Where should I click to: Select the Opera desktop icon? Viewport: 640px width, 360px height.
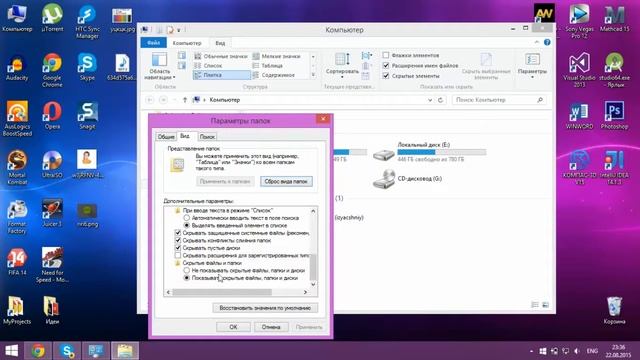coord(52,116)
